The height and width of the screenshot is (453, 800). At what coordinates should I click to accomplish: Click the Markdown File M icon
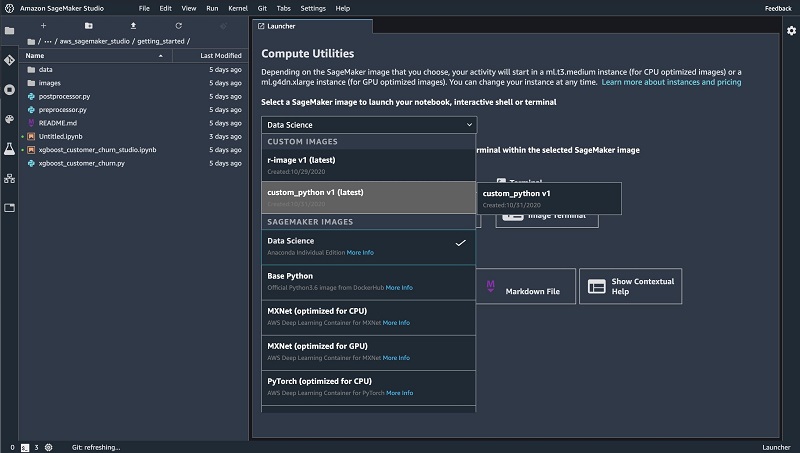pyautogui.click(x=490, y=286)
